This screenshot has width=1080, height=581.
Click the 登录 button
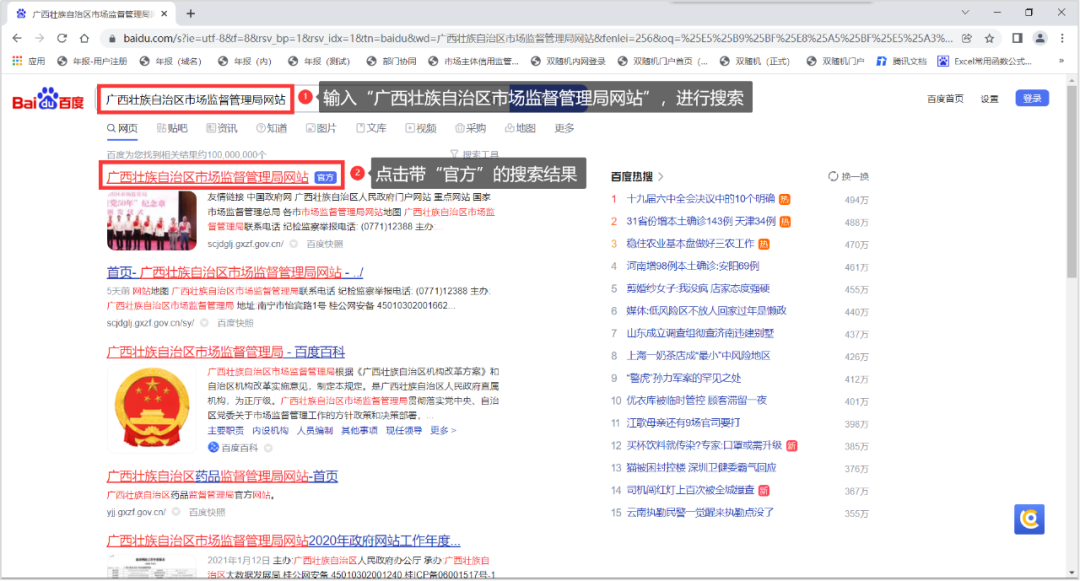click(x=1032, y=98)
